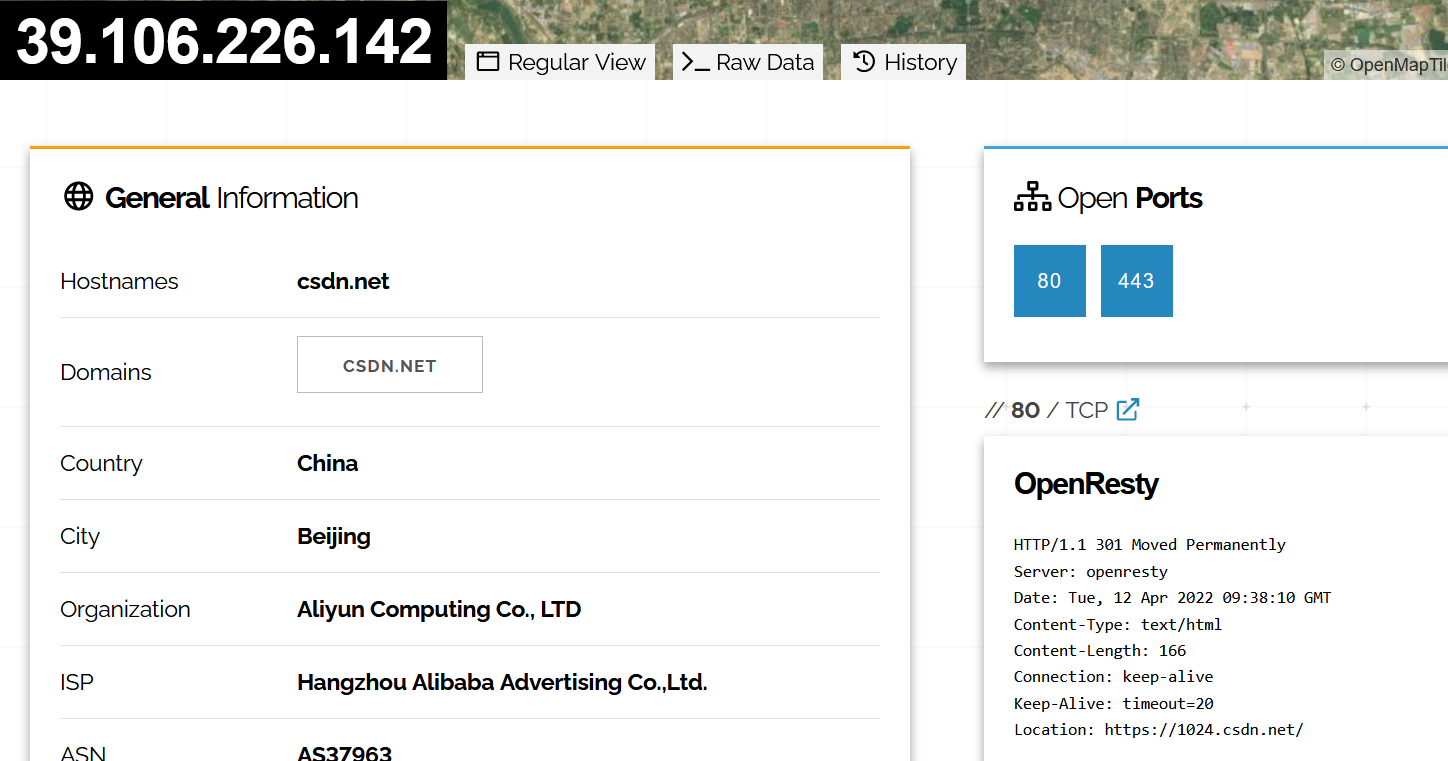This screenshot has width=1448, height=761.
Task: Click the OpenResty service heading
Action: 1086,484
